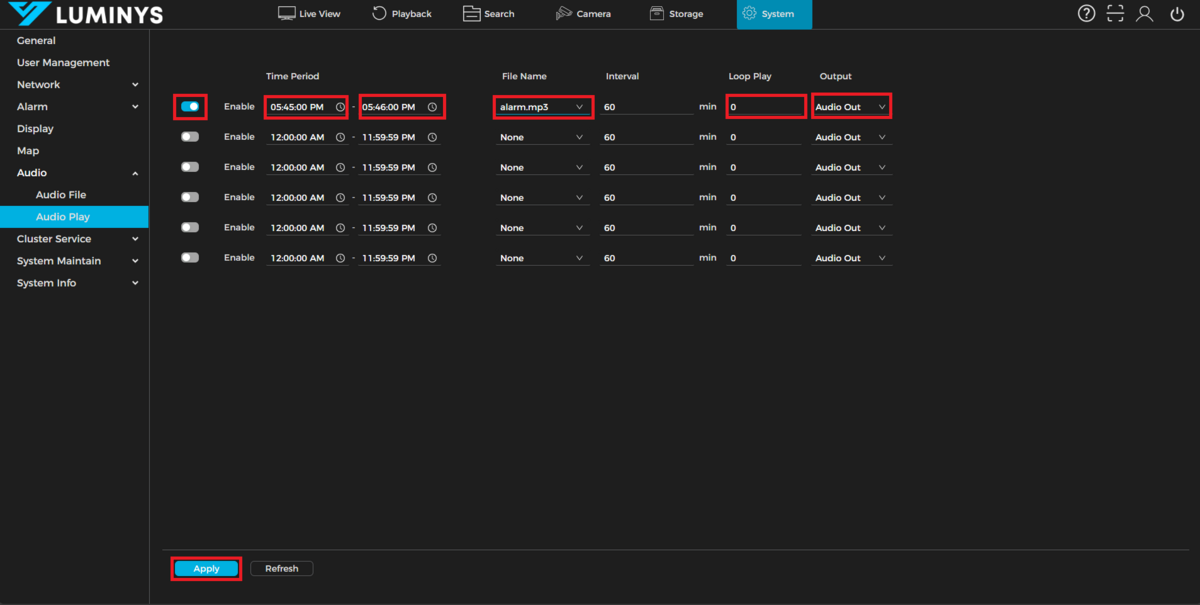Screen dimensions: 1200x605
Task: Click the Apply button
Action: point(206,569)
